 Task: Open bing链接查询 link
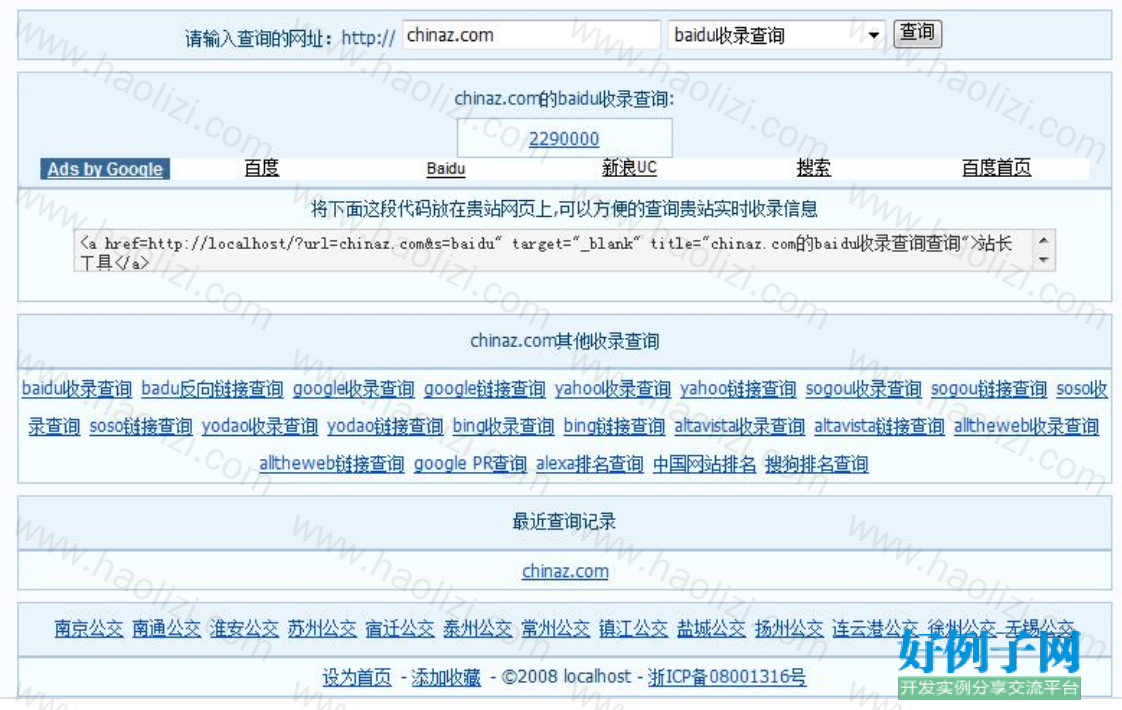tap(614, 427)
